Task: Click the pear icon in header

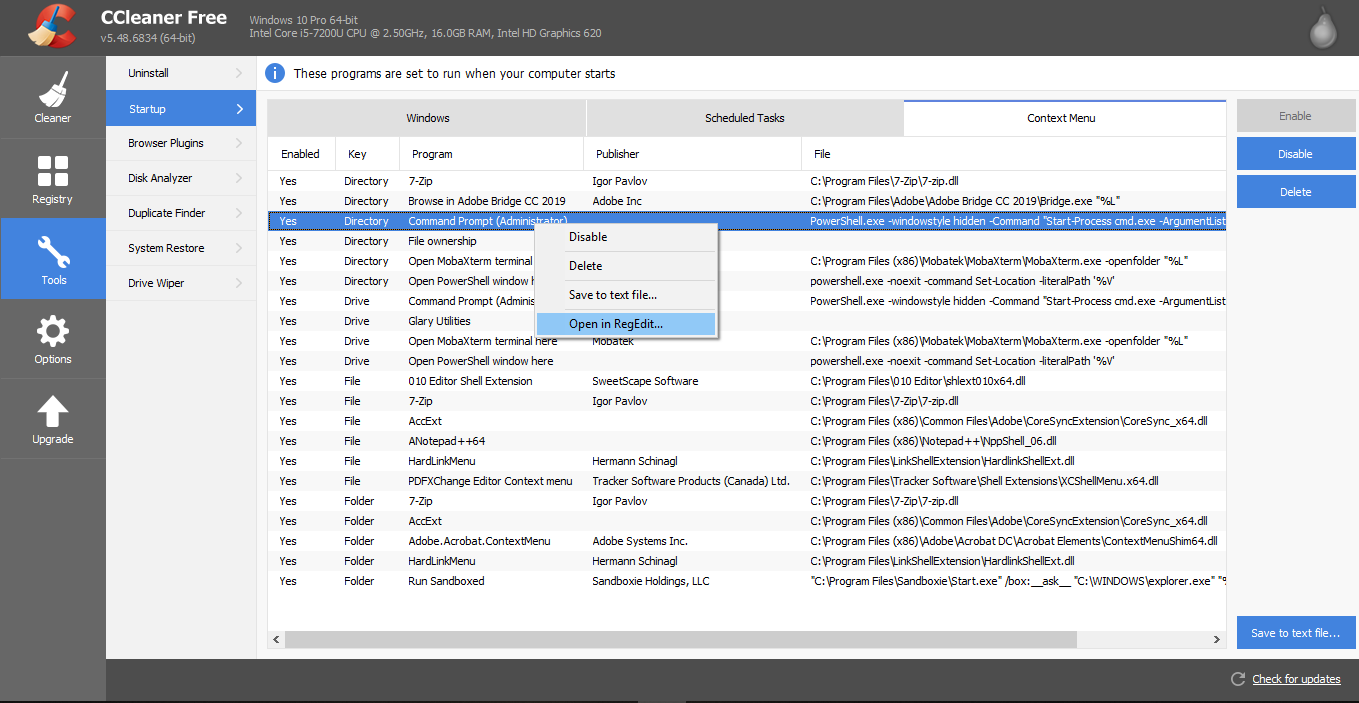Action: point(1324,28)
